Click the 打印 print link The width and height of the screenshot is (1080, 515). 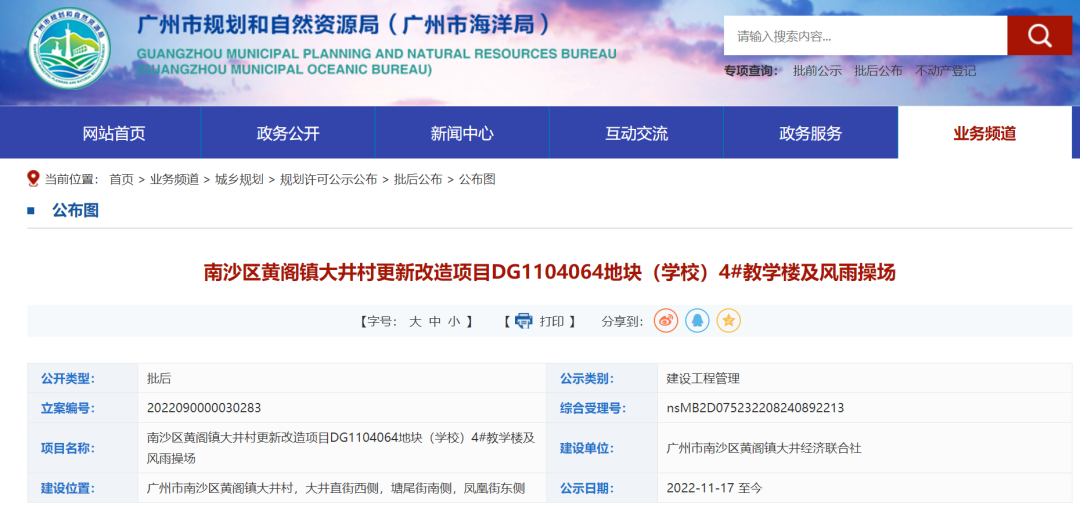552,322
